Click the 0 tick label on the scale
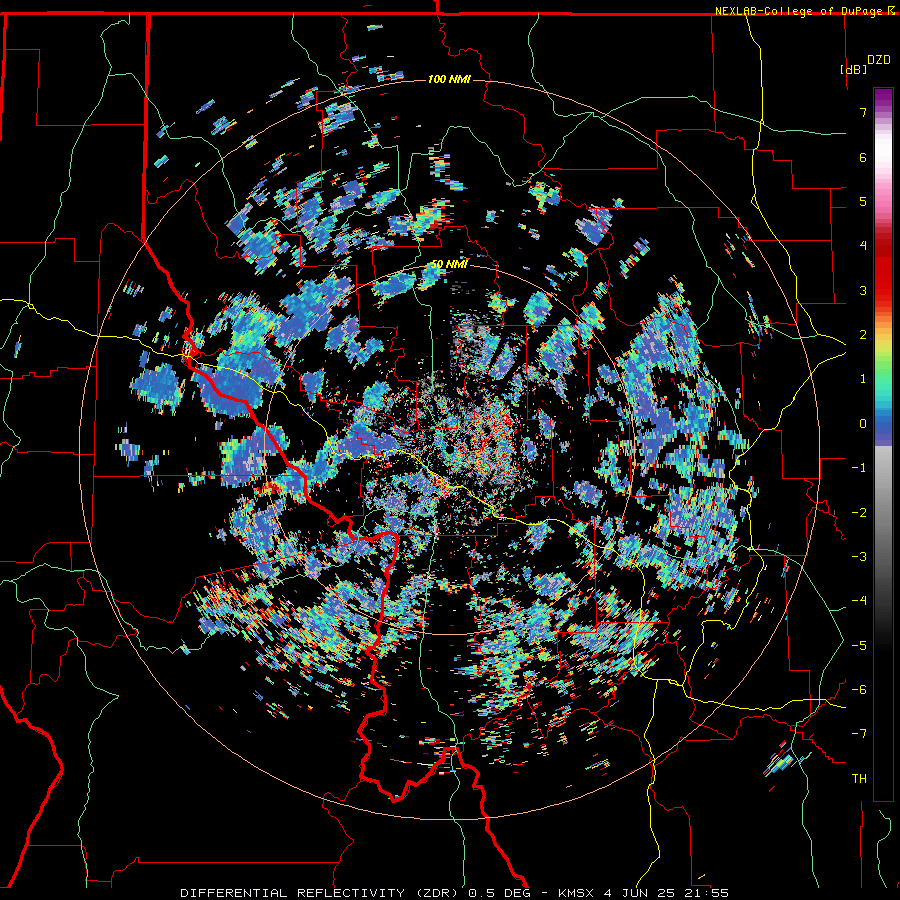Screen dimensions: 900x900 (x=863, y=424)
